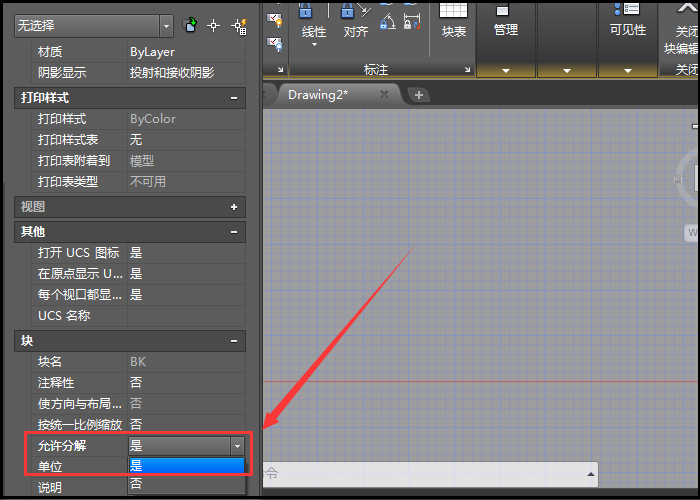
Task: Expand the unlabeled panel between 管理 and 可见性
Action: [567, 71]
